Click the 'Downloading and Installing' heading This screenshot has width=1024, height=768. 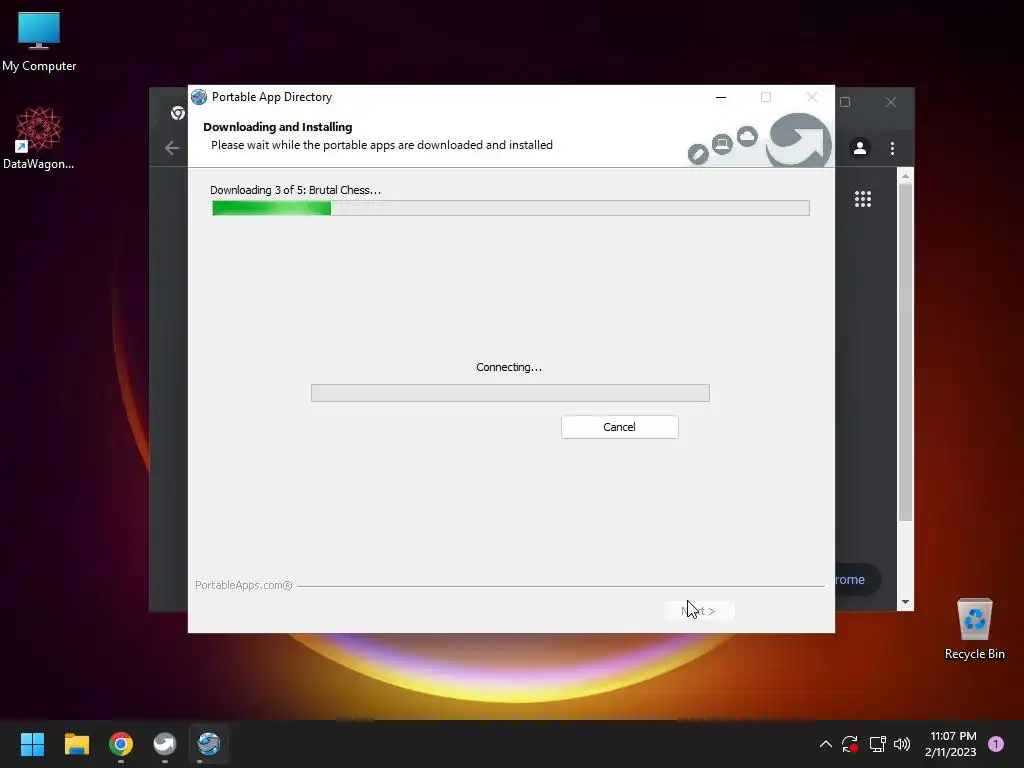[x=278, y=127]
